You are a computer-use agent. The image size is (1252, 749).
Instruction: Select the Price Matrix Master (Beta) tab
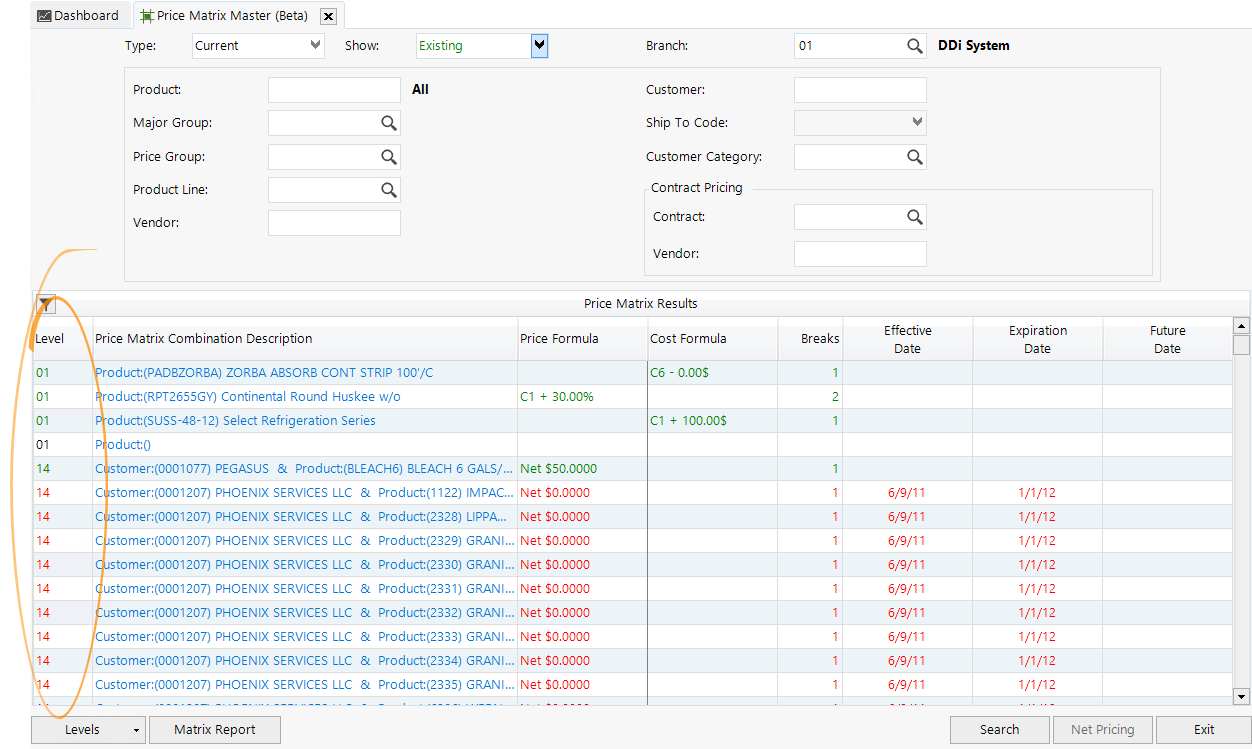tap(230, 16)
